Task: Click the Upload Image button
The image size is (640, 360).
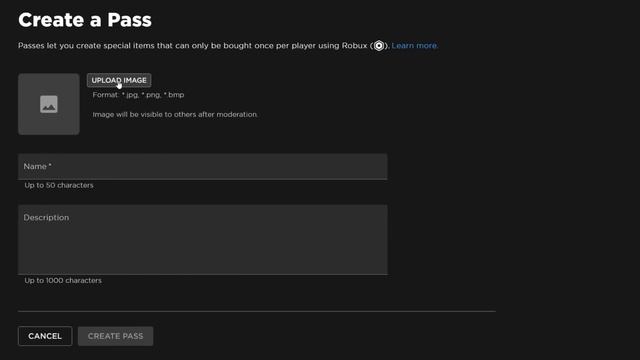Action: pos(119,80)
